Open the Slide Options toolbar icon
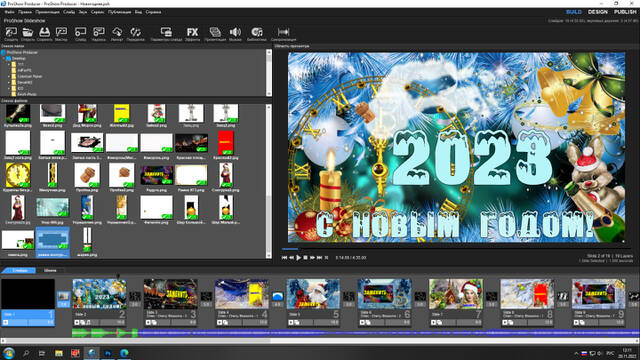This screenshot has width=640, height=360. (166, 34)
